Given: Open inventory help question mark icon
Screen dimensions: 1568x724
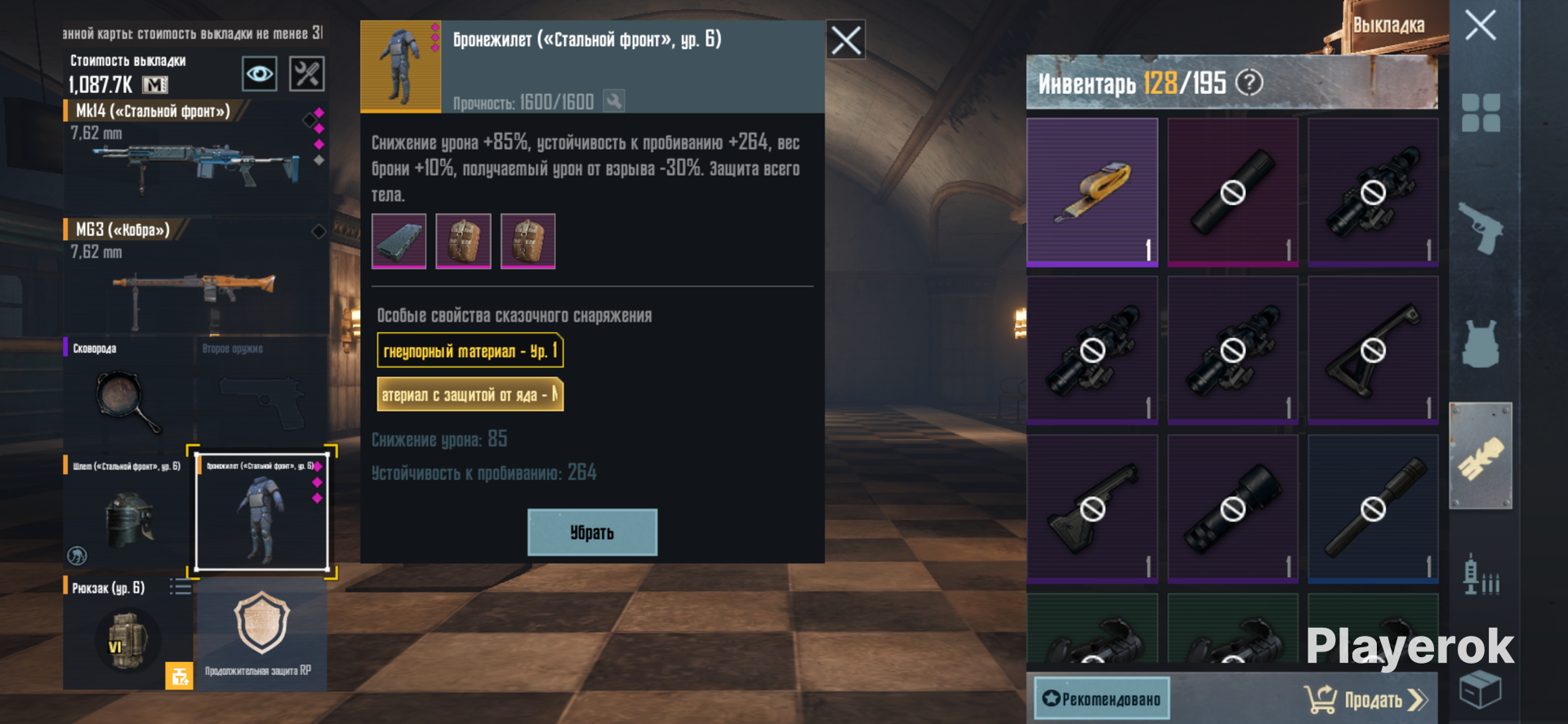Looking at the screenshot, I should point(1249,82).
